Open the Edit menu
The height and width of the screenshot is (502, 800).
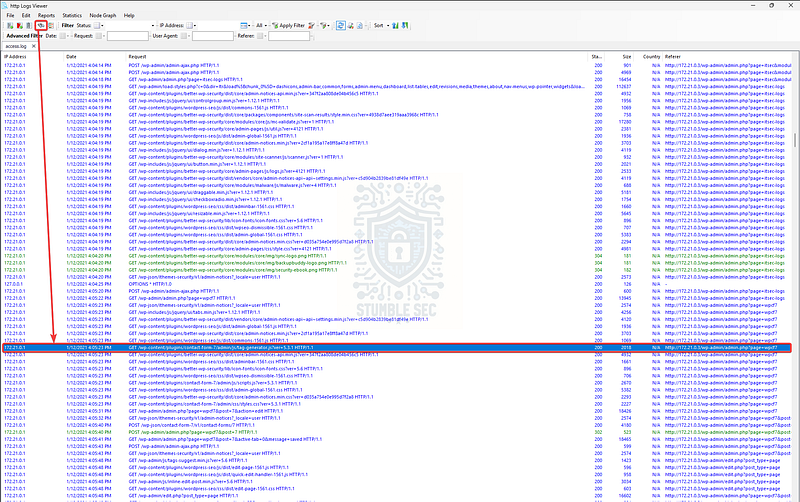[26, 15]
